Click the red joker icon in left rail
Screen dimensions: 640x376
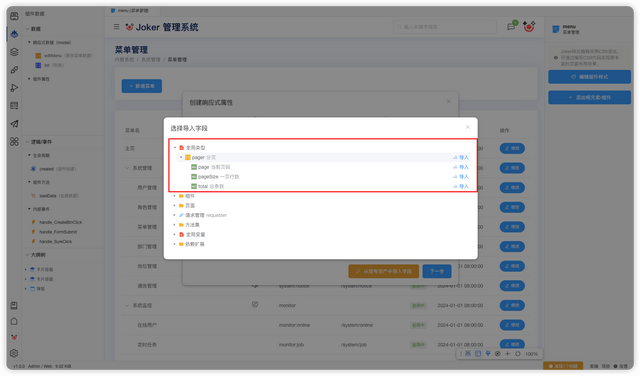point(14,337)
